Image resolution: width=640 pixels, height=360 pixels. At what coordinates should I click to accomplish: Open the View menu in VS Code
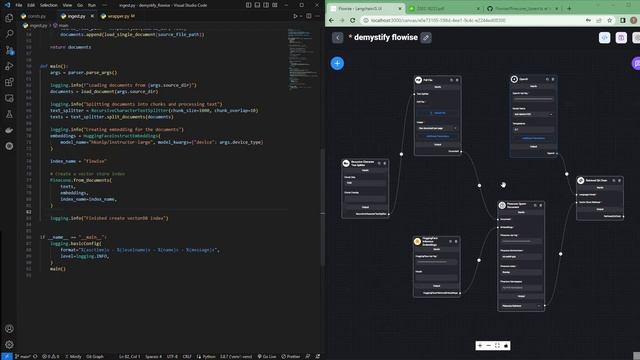click(67, 5)
